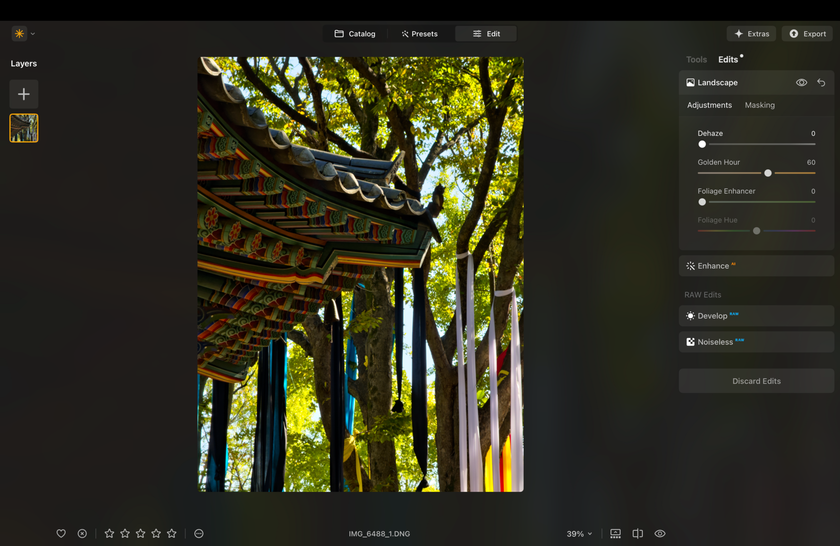Click the Landscape picture icon
This screenshot has height=546, width=840.
[x=691, y=83]
